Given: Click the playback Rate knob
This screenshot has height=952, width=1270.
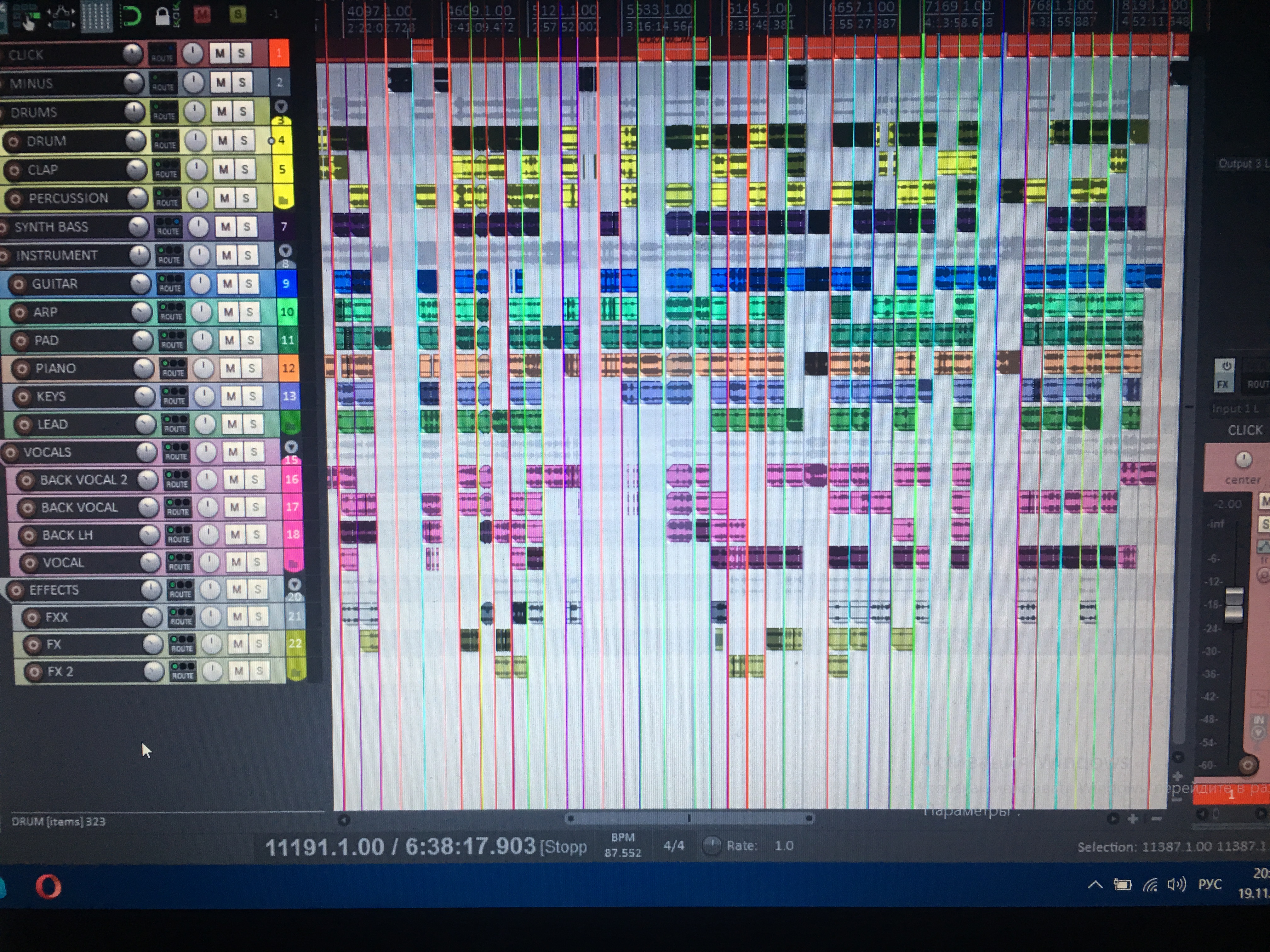Looking at the screenshot, I should tap(711, 845).
